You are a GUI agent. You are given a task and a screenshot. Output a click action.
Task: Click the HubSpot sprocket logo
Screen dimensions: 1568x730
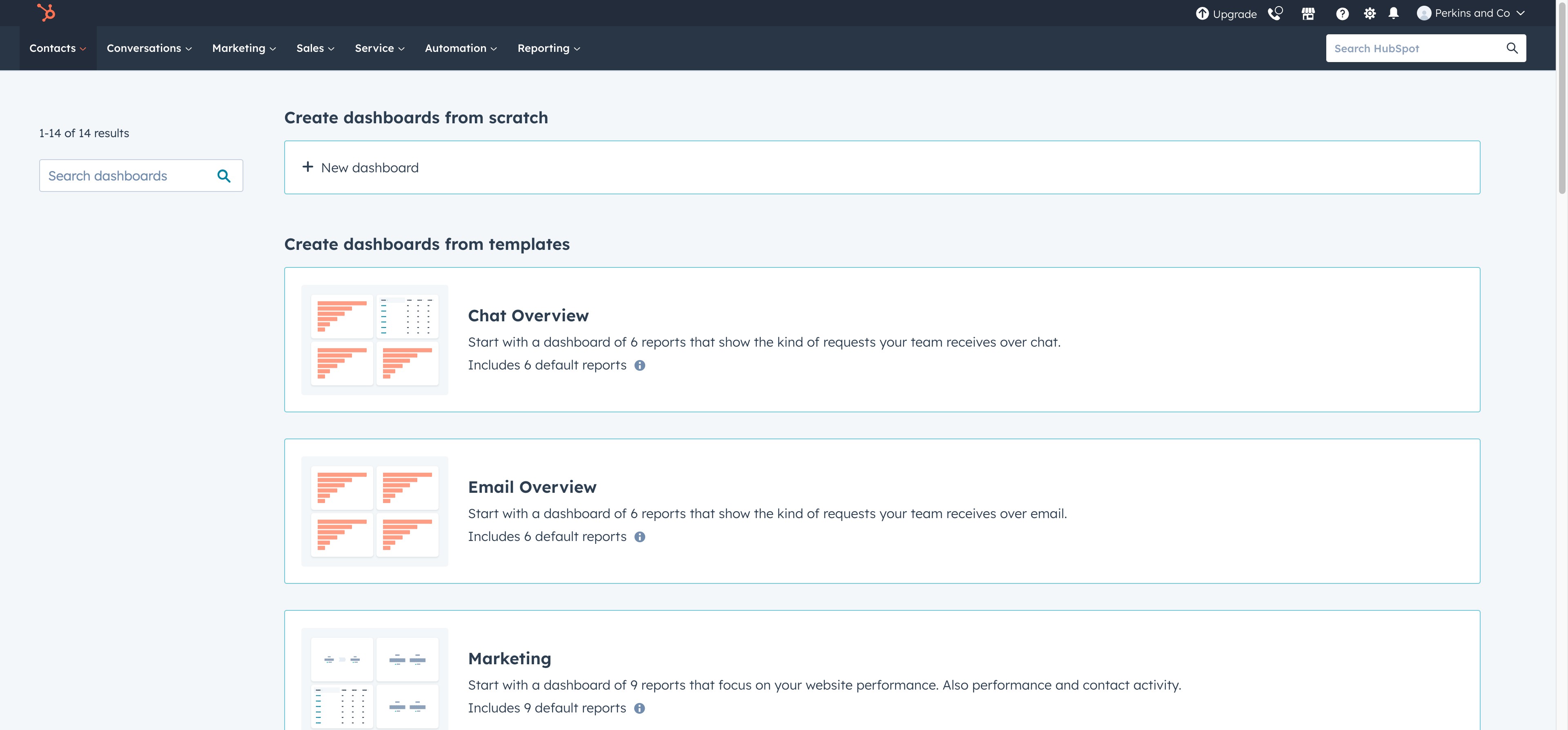pos(46,12)
